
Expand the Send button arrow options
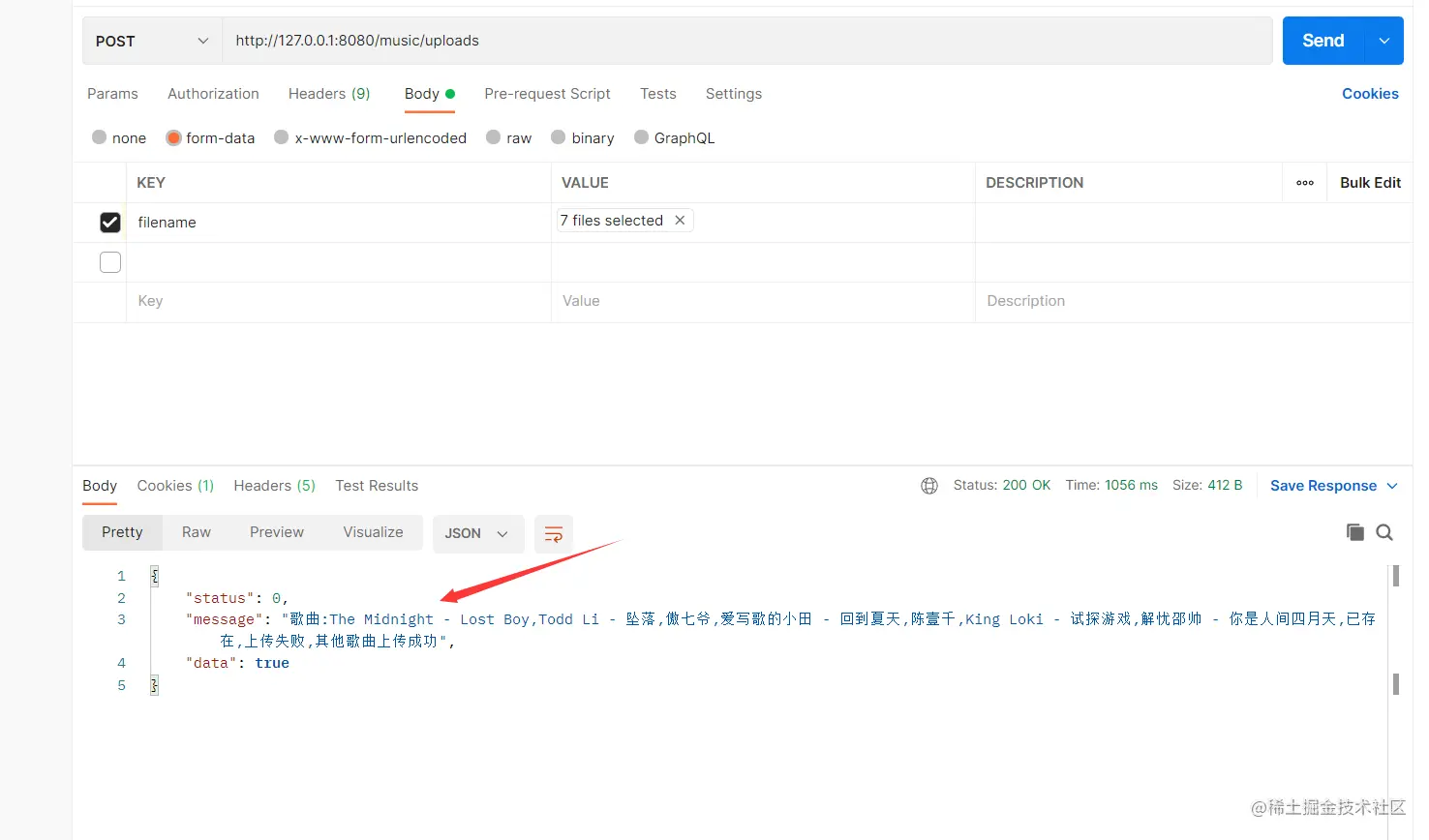click(1384, 41)
